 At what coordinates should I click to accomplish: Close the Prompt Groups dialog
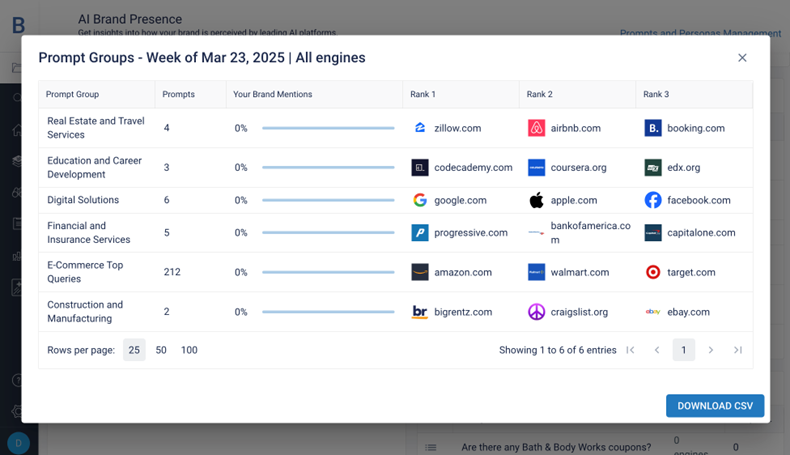click(x=742, y=58)
